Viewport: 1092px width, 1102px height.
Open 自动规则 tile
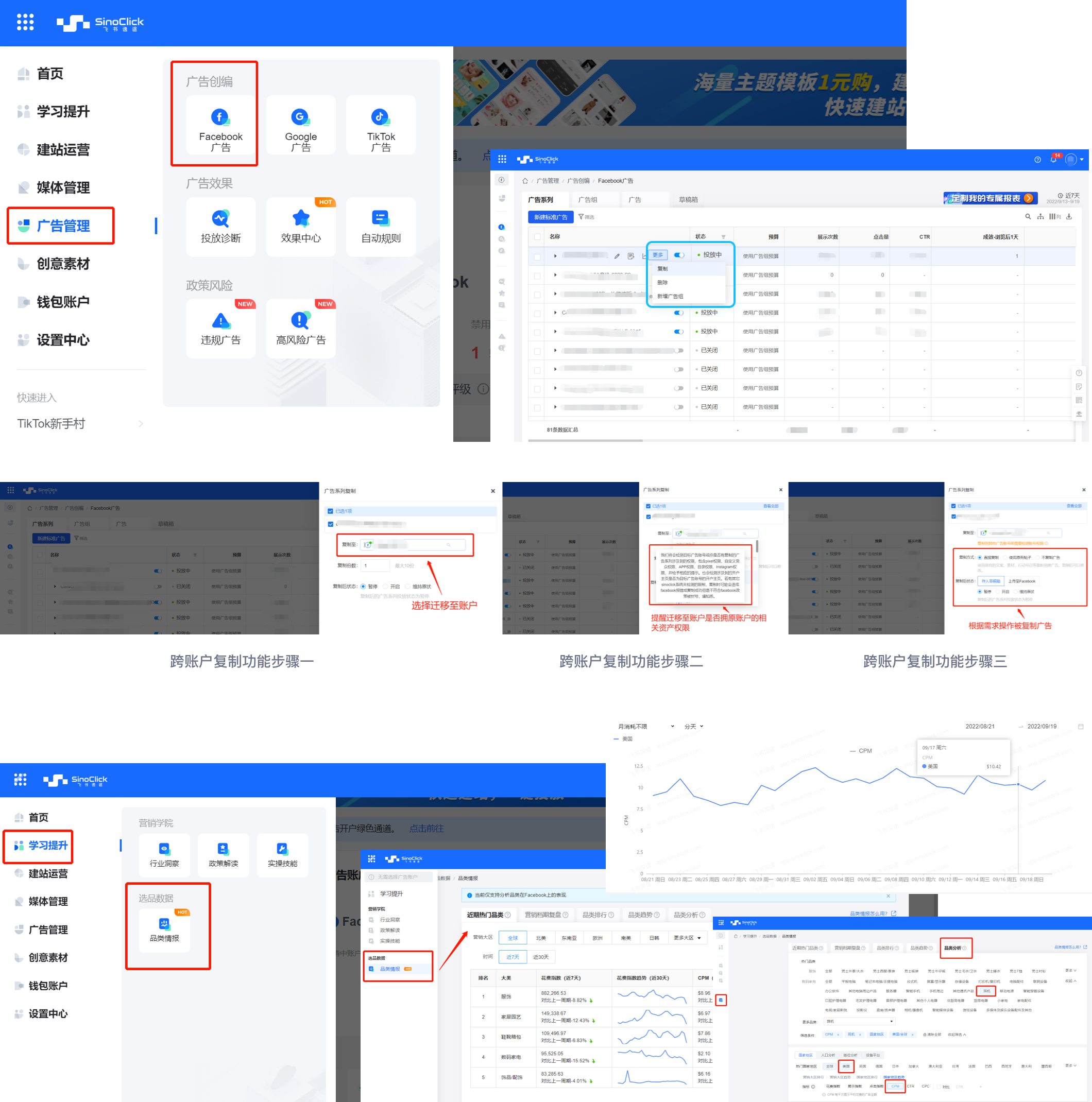click(x=381, y=227)
